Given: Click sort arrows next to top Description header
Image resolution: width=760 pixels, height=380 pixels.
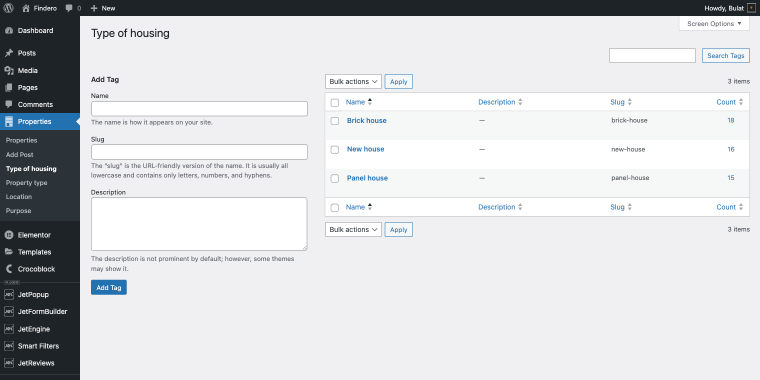Looking at the screenshot, I should coord(520,102).
